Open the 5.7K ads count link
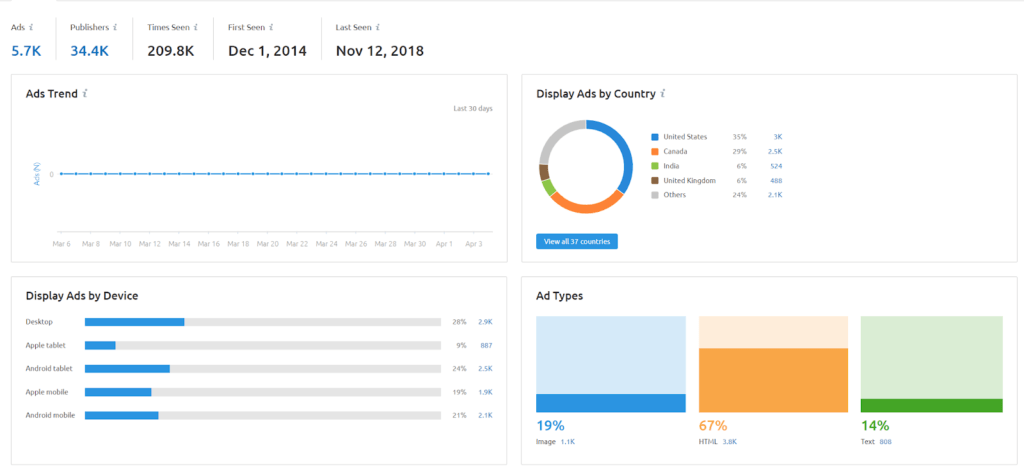The height and width of the screenshot is (471, 1024). [x=26, y=50]
